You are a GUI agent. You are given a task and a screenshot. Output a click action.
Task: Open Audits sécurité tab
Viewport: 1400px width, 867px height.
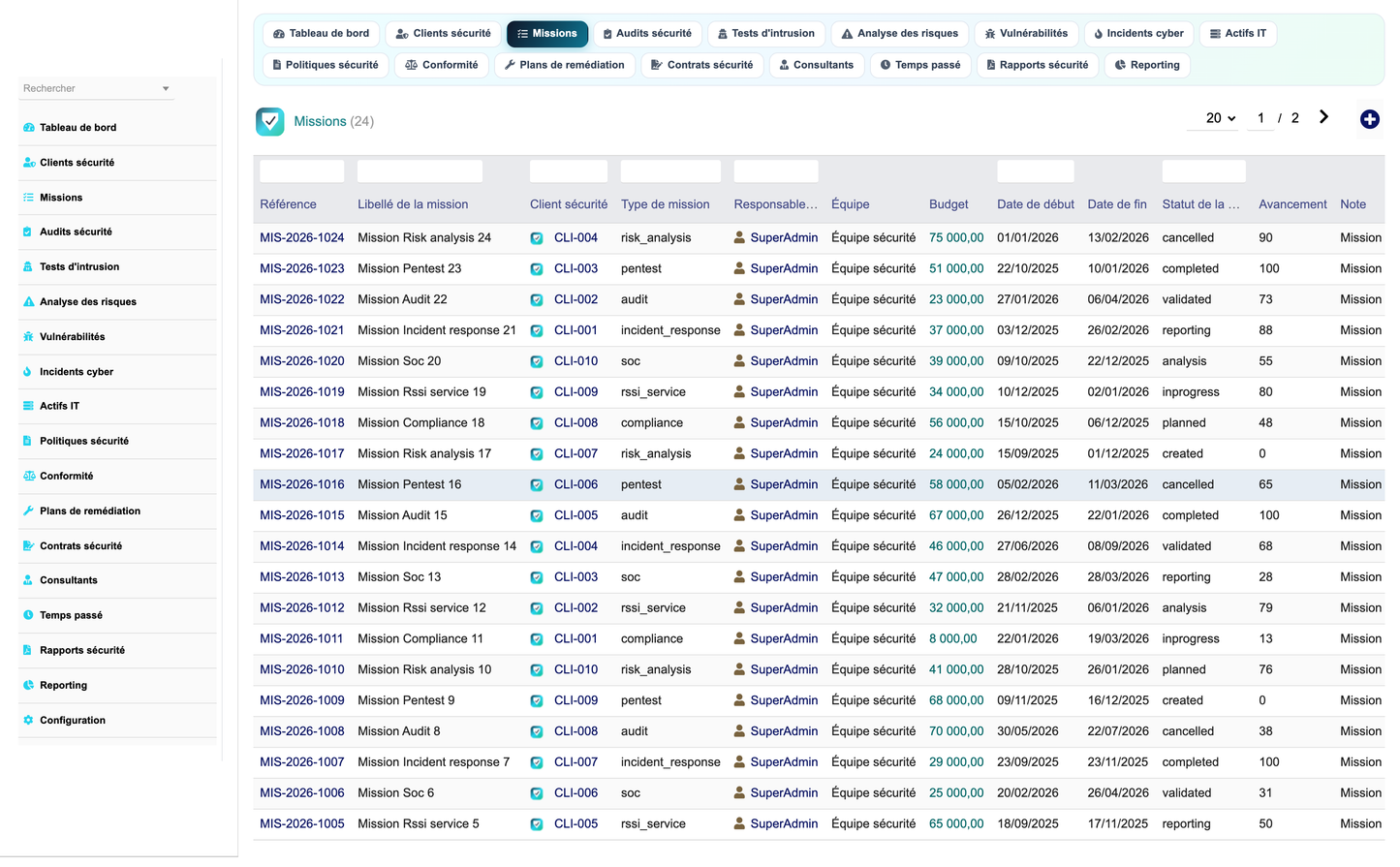tap(648, 33)
